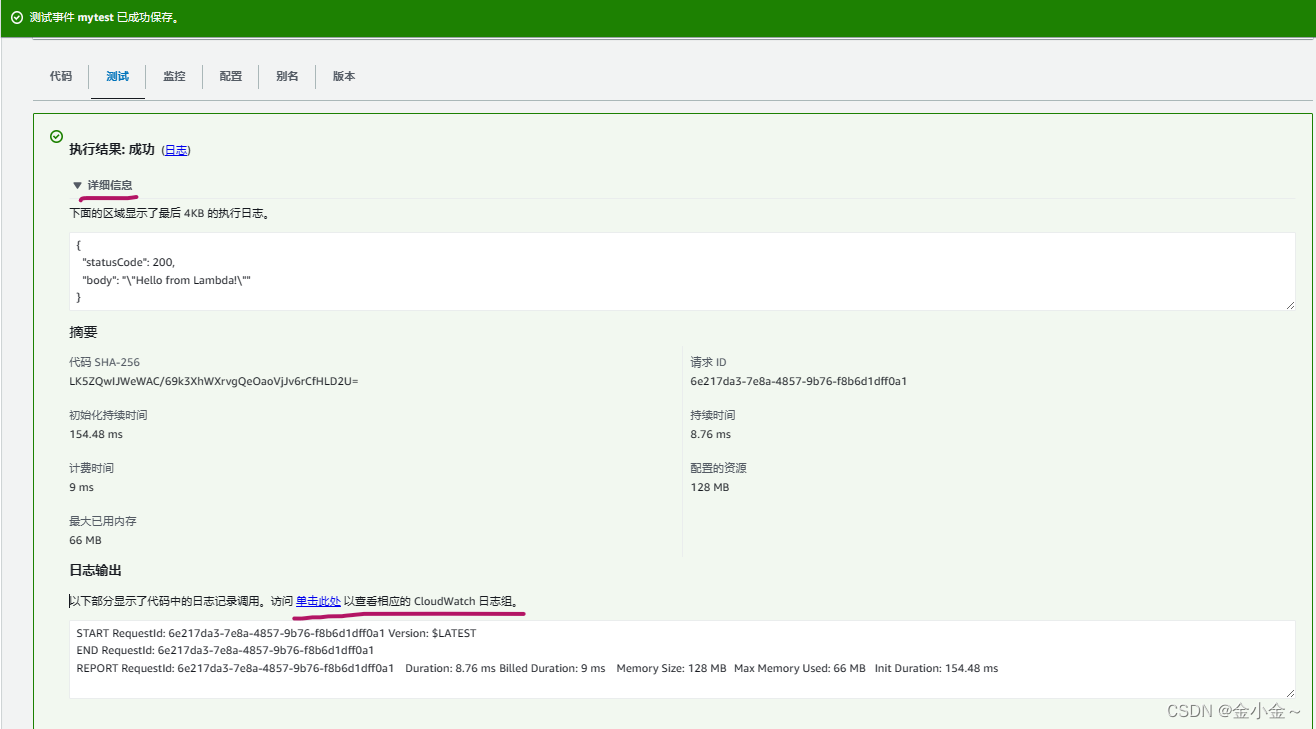Click the 单击此处 CloudWatch link
Screen dimensions: 1316x729
tap(318, 601)
